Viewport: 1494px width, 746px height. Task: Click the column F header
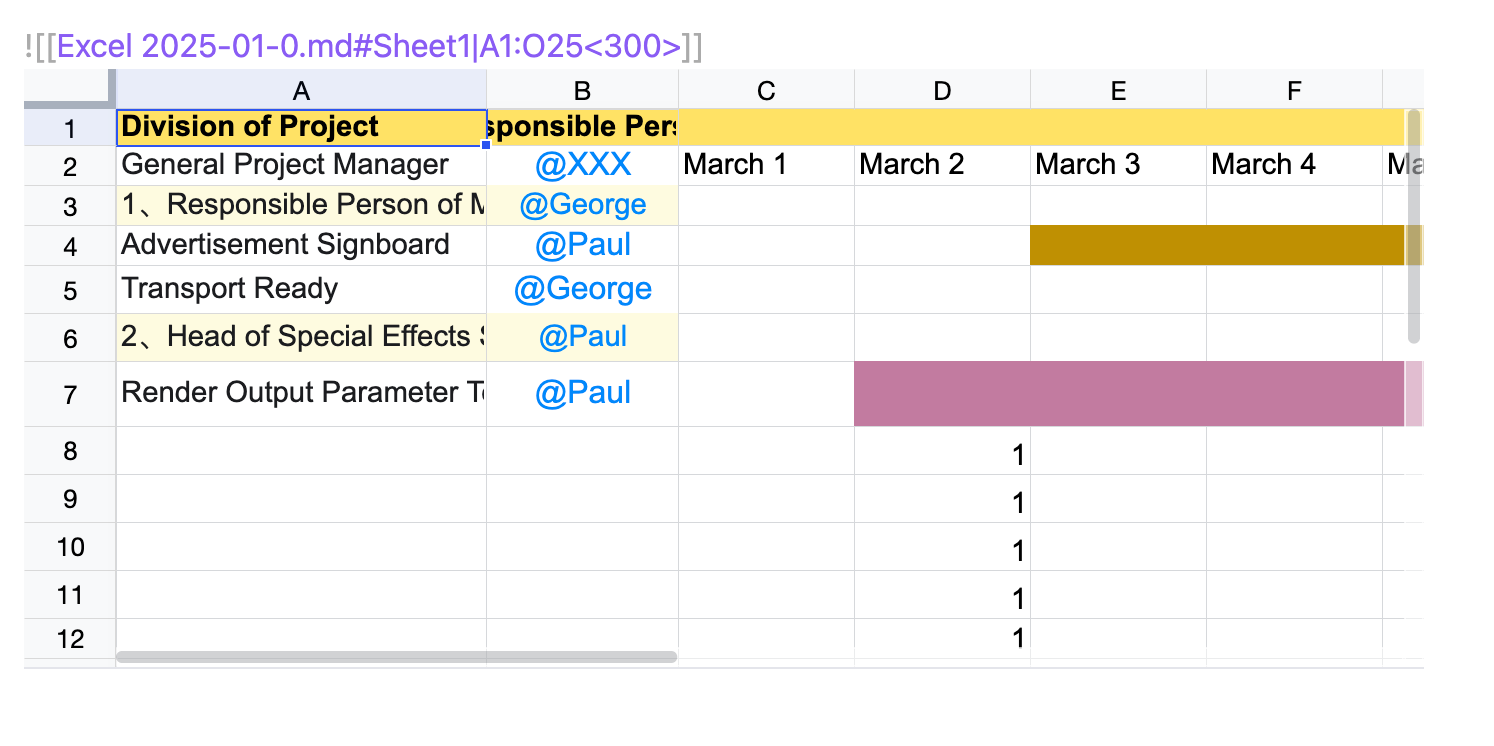1294,91
